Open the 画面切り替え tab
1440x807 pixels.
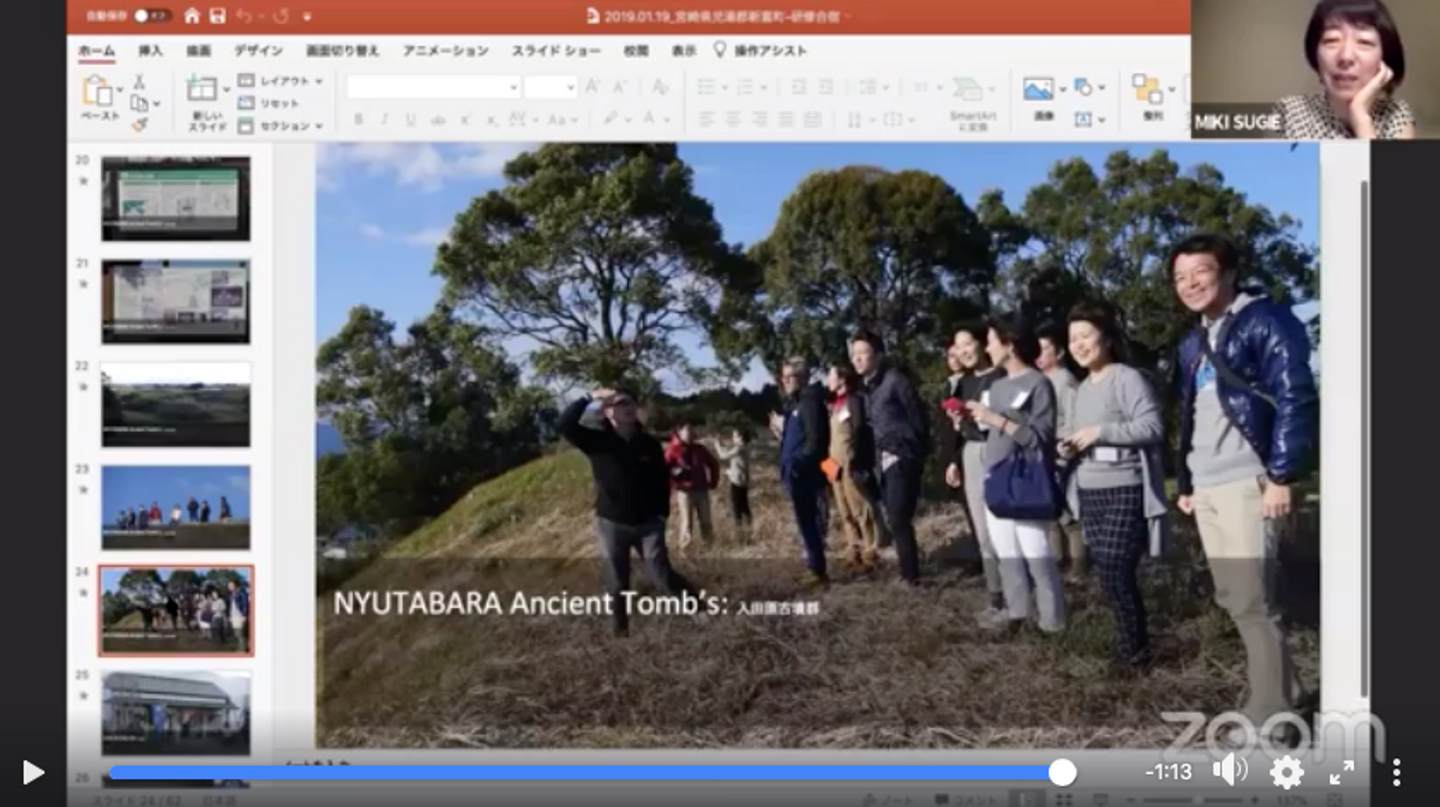[343, 51]
